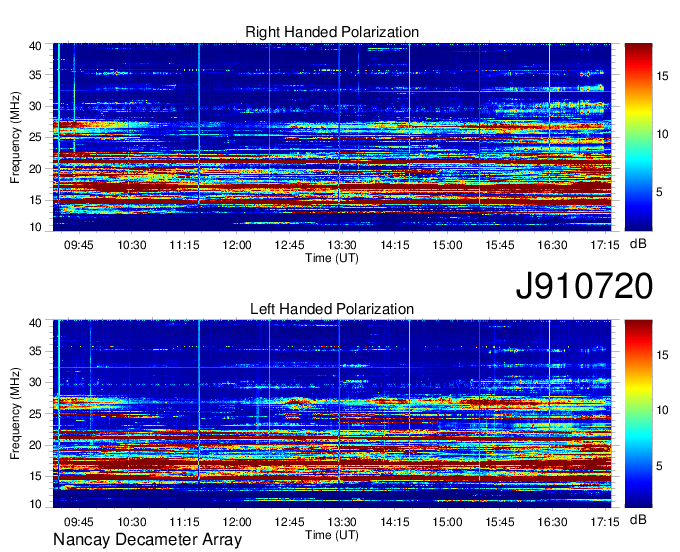Click 09:45 tick on Left Handed time axis

pyautogui.click(x=78, y=522)
